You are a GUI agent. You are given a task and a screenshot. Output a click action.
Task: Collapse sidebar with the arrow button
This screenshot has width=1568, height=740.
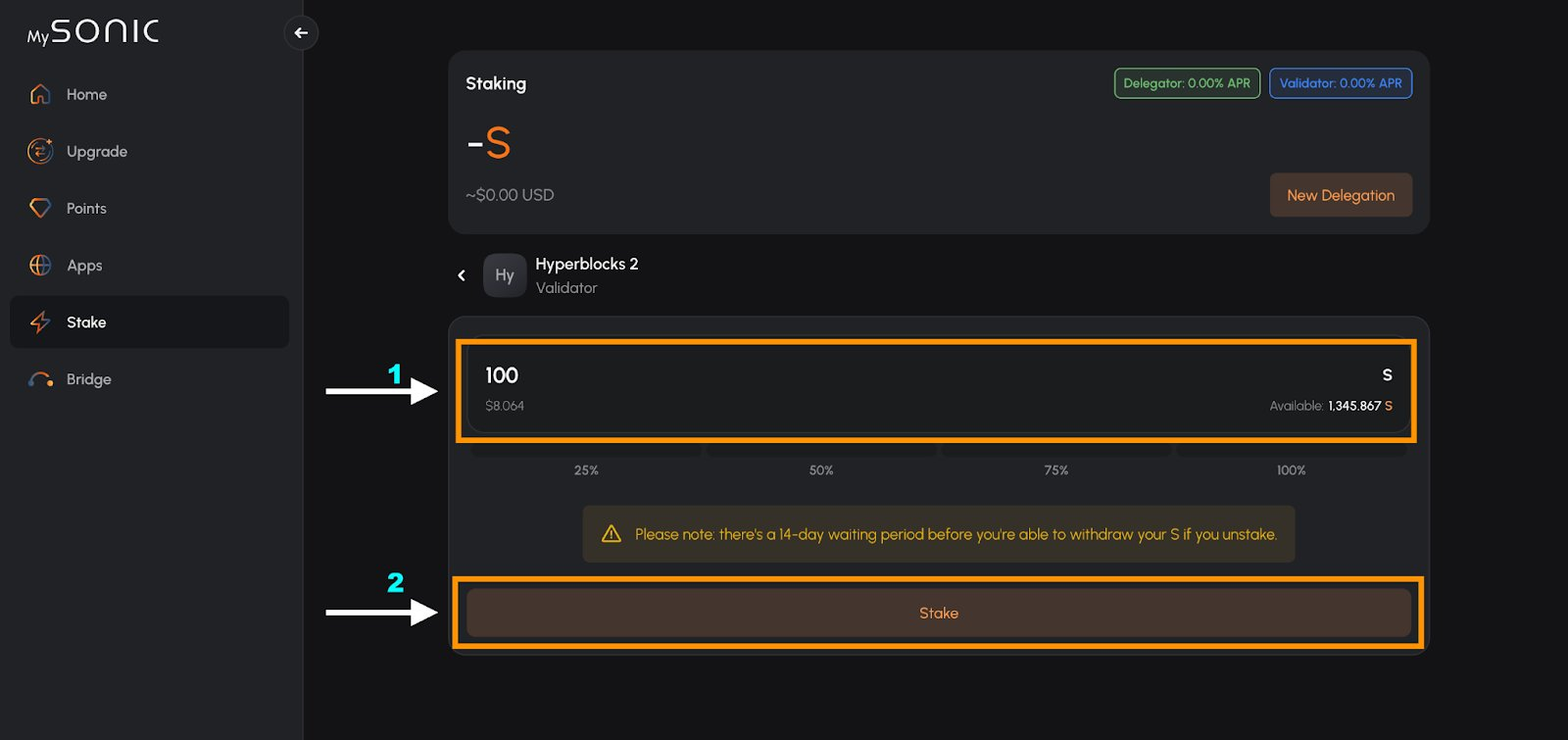[x=301, y=33]
